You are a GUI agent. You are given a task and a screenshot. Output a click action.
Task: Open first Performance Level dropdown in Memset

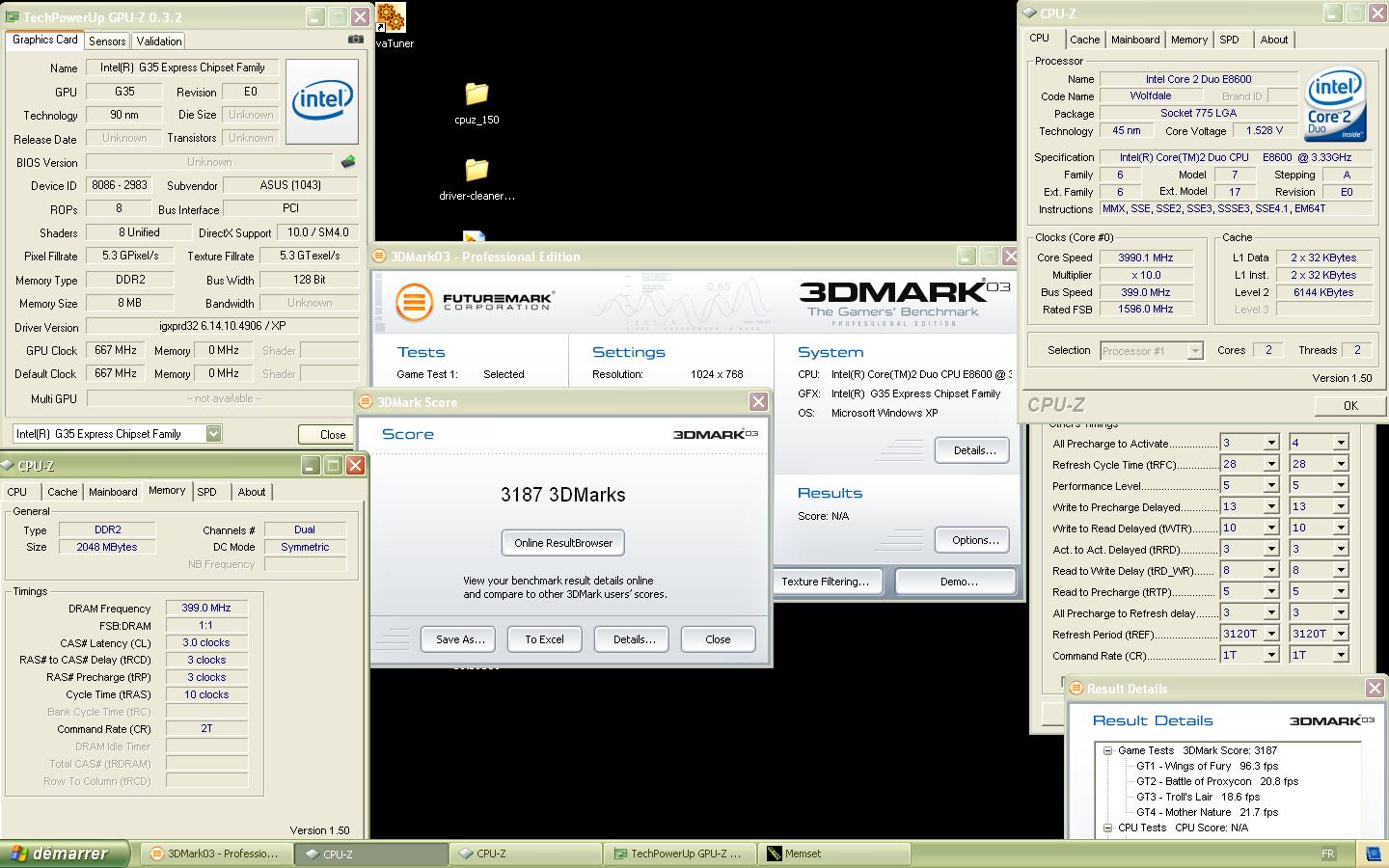[x=1271, y=486]
